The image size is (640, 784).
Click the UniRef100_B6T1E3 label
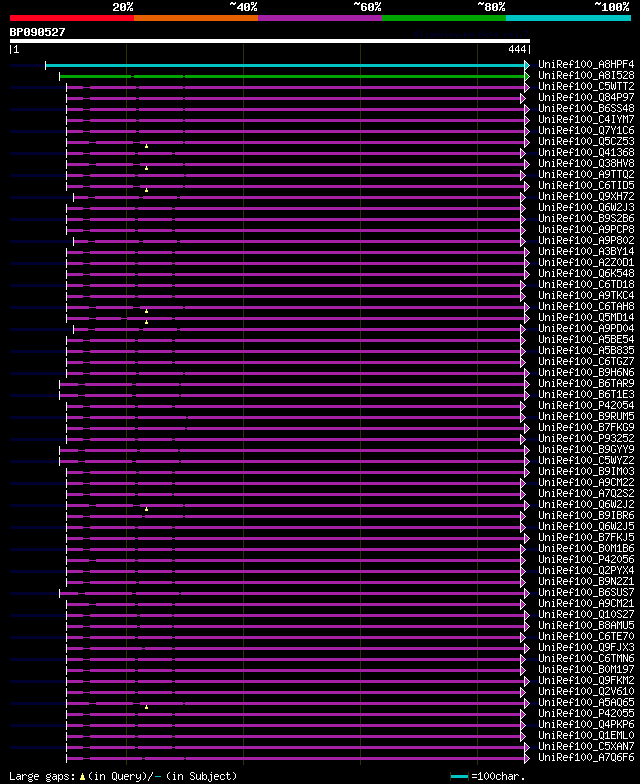pos(586,394)
